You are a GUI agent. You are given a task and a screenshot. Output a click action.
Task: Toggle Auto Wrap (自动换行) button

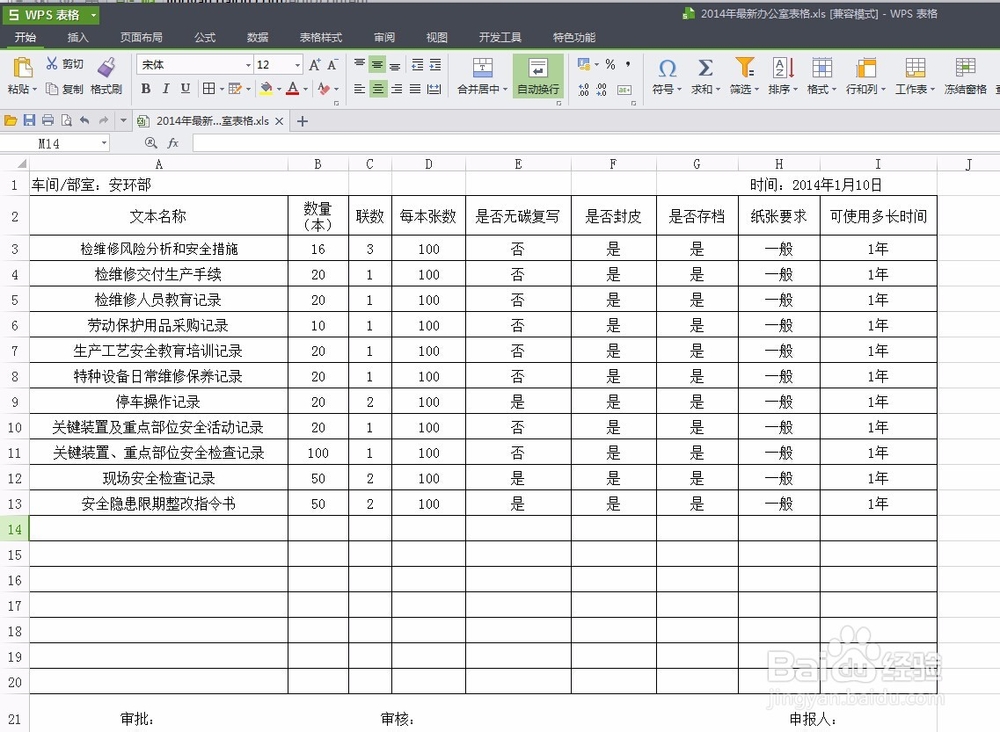click(538, 76)
